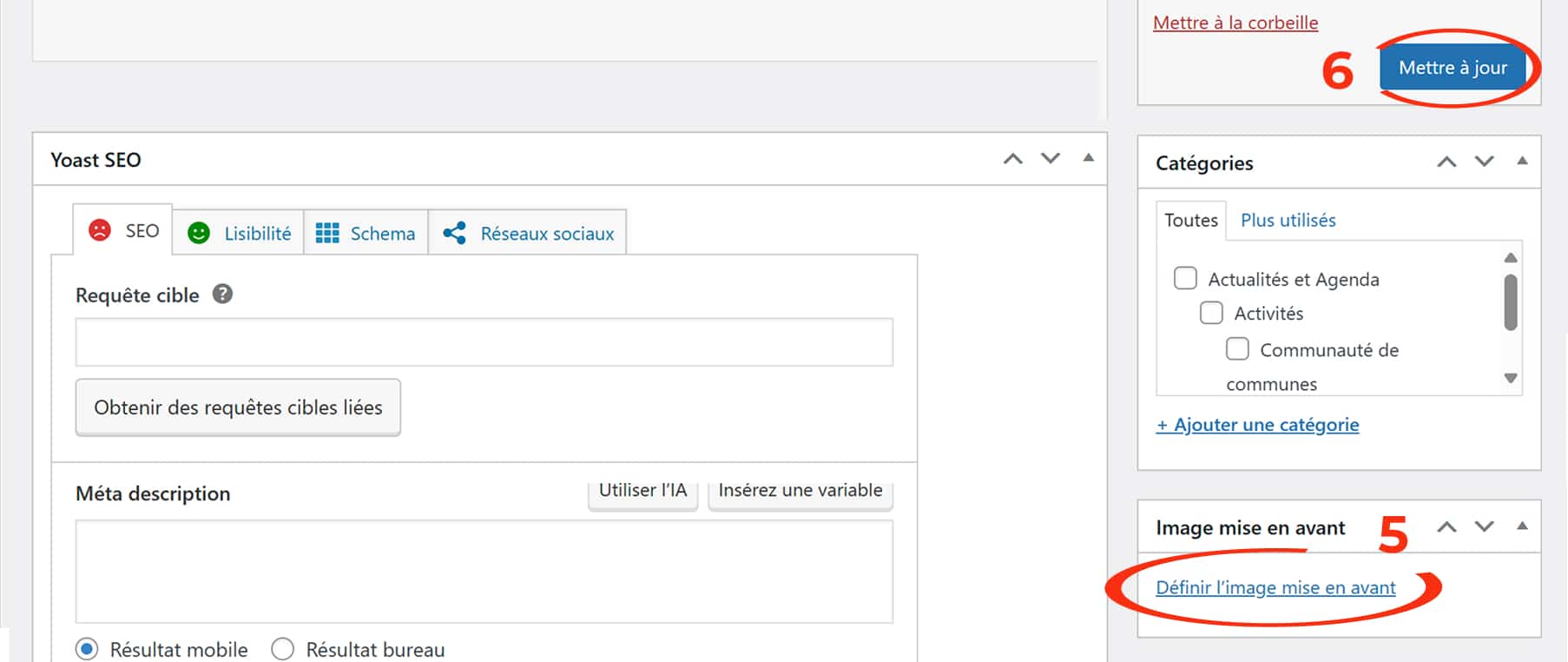The width and height of the screenshot is (1568, 662).
Task: Show the Plus utilisés categories tab
Action: [1288, 221]
